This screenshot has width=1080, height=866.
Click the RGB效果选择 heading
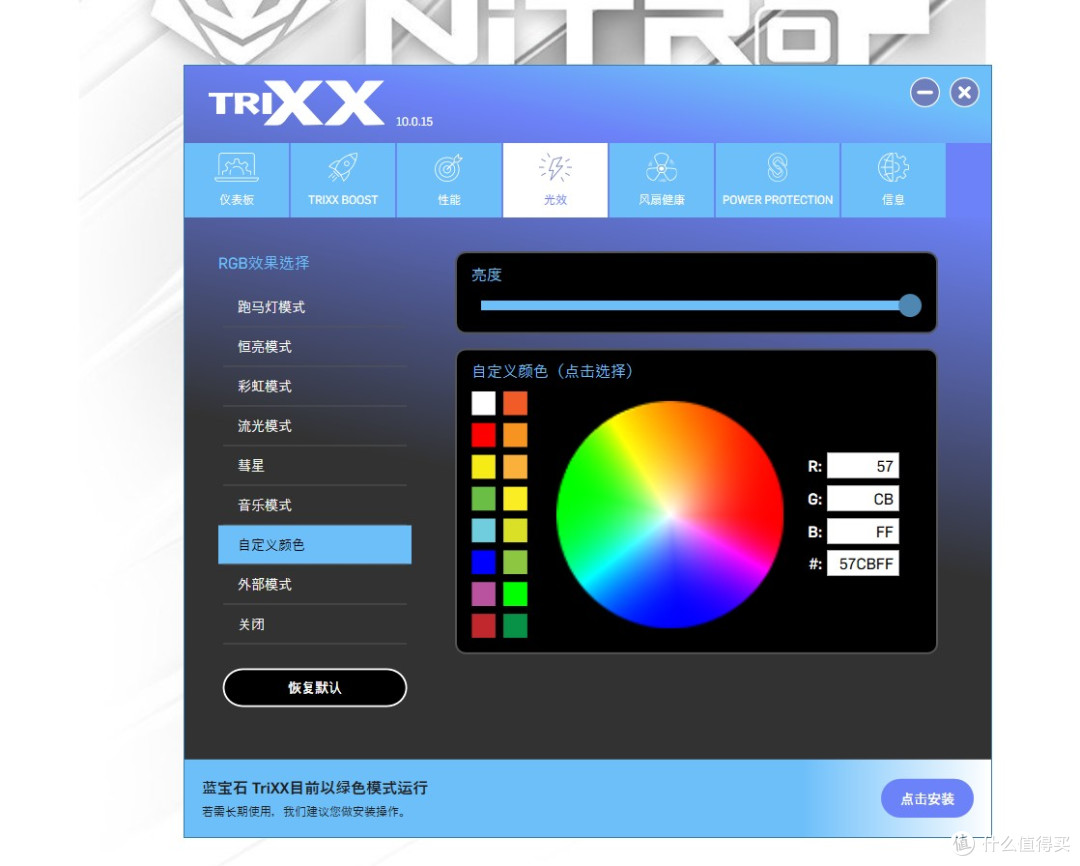tap(264, 263)
